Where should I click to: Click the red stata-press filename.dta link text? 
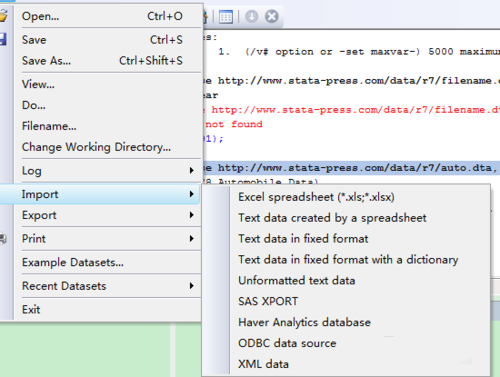pos(356,110)
